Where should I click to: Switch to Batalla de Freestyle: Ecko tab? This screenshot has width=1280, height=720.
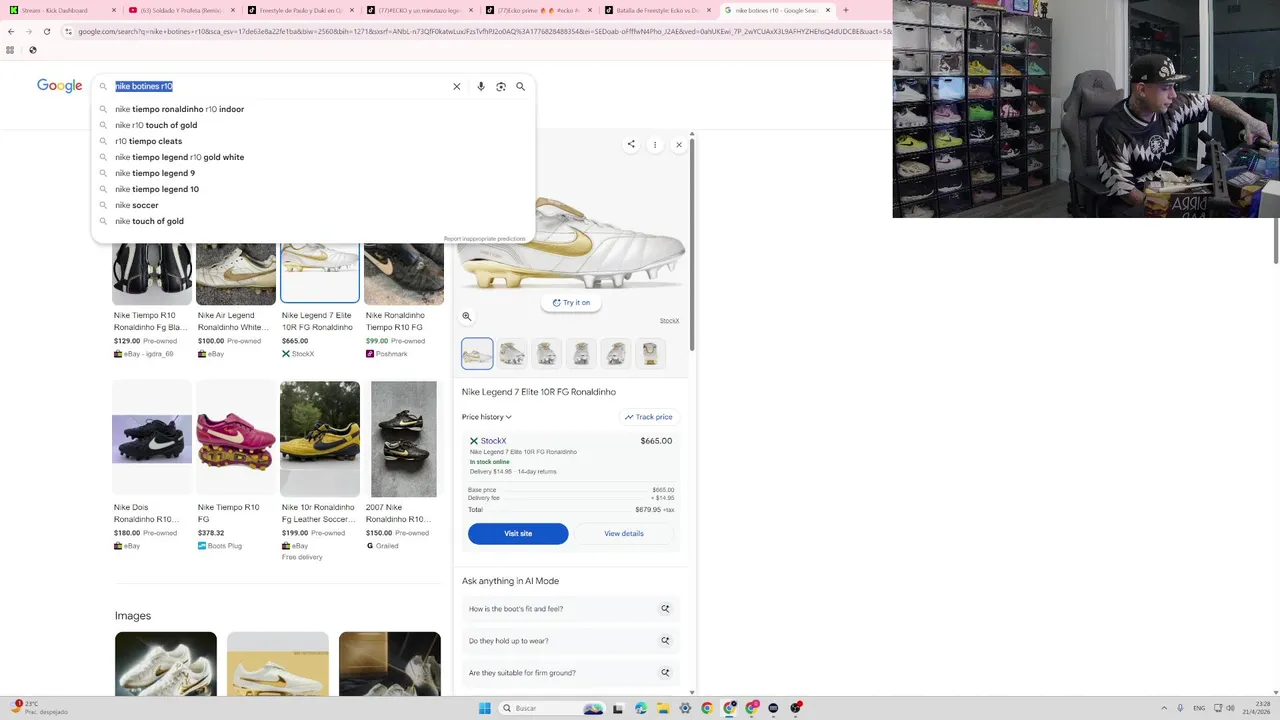click(657, 10)
